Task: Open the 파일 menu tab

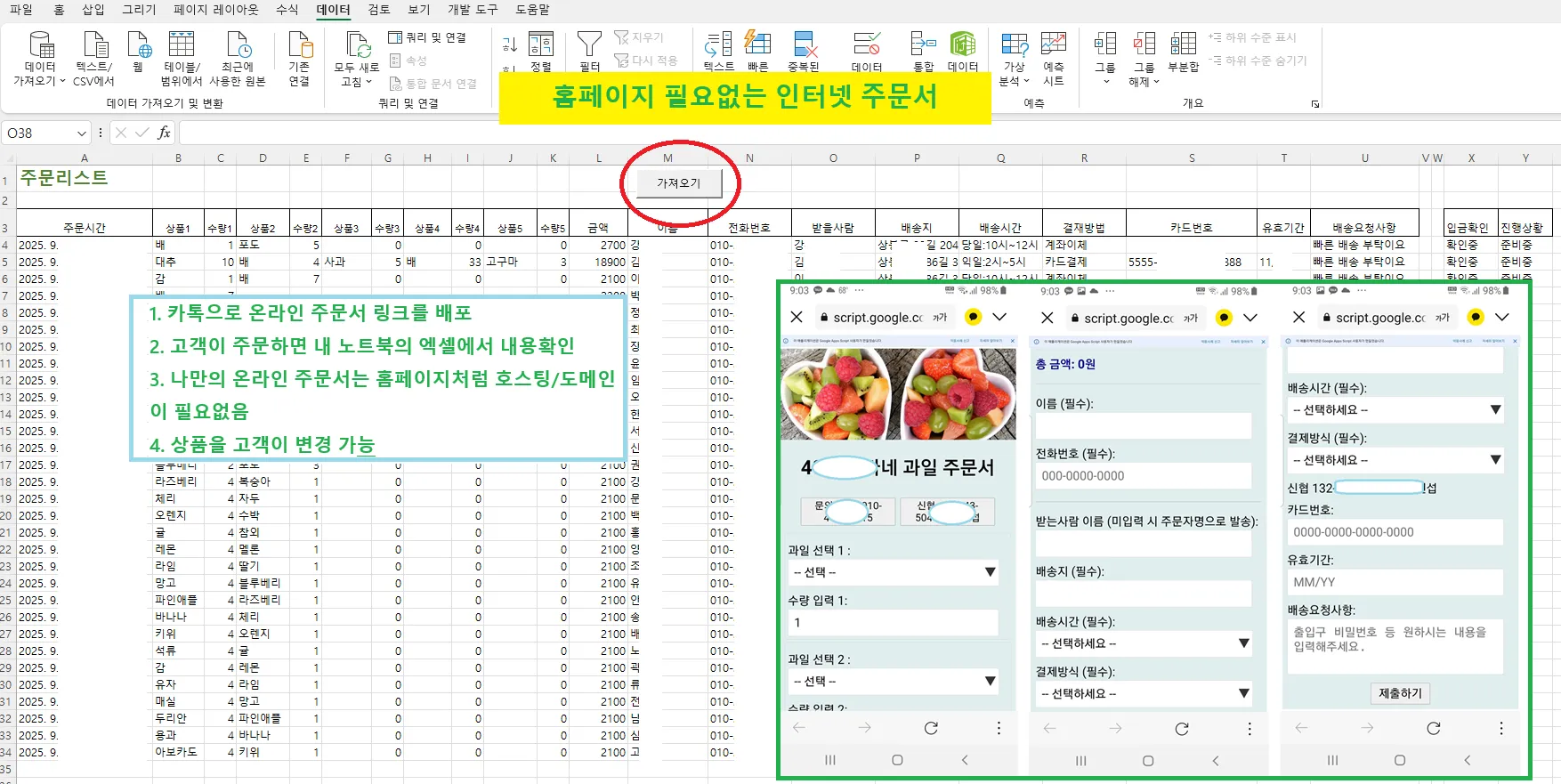Action: (x=21, y=10)
